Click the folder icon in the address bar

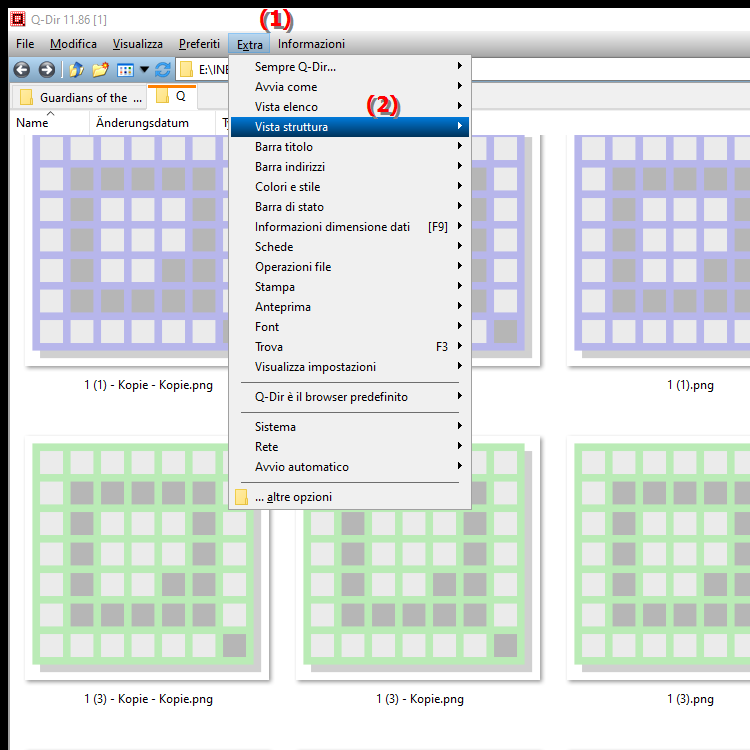[x=187, y=70]
